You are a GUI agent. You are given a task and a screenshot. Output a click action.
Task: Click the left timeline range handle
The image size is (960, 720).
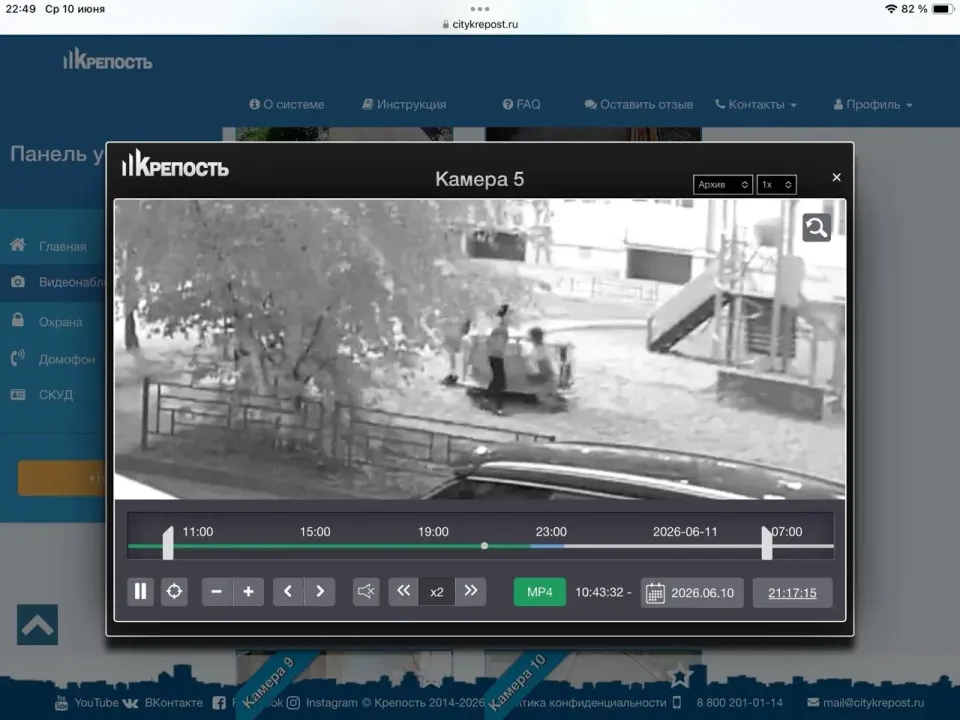pyautogui.click(x=168, y=543)
